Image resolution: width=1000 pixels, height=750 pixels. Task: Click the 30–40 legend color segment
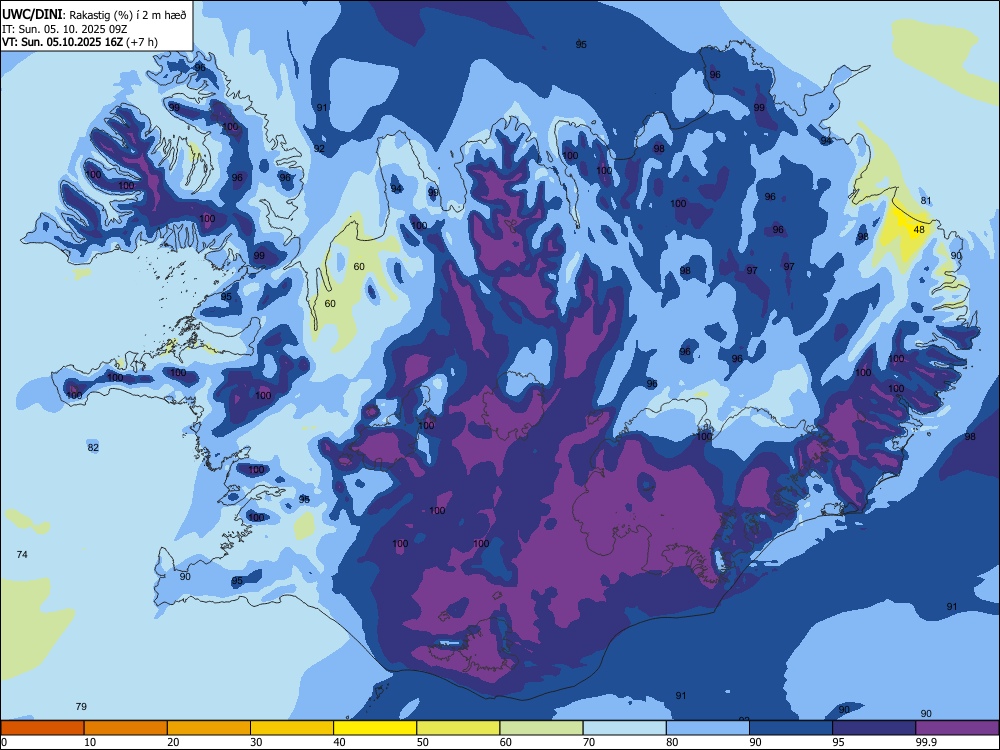click(x=292, y=728)
